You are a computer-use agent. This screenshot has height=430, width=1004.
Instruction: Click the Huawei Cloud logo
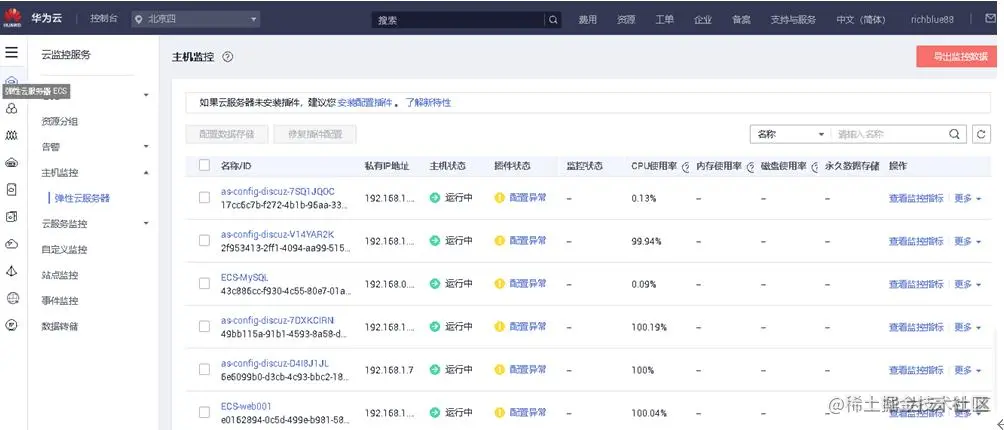11,19
